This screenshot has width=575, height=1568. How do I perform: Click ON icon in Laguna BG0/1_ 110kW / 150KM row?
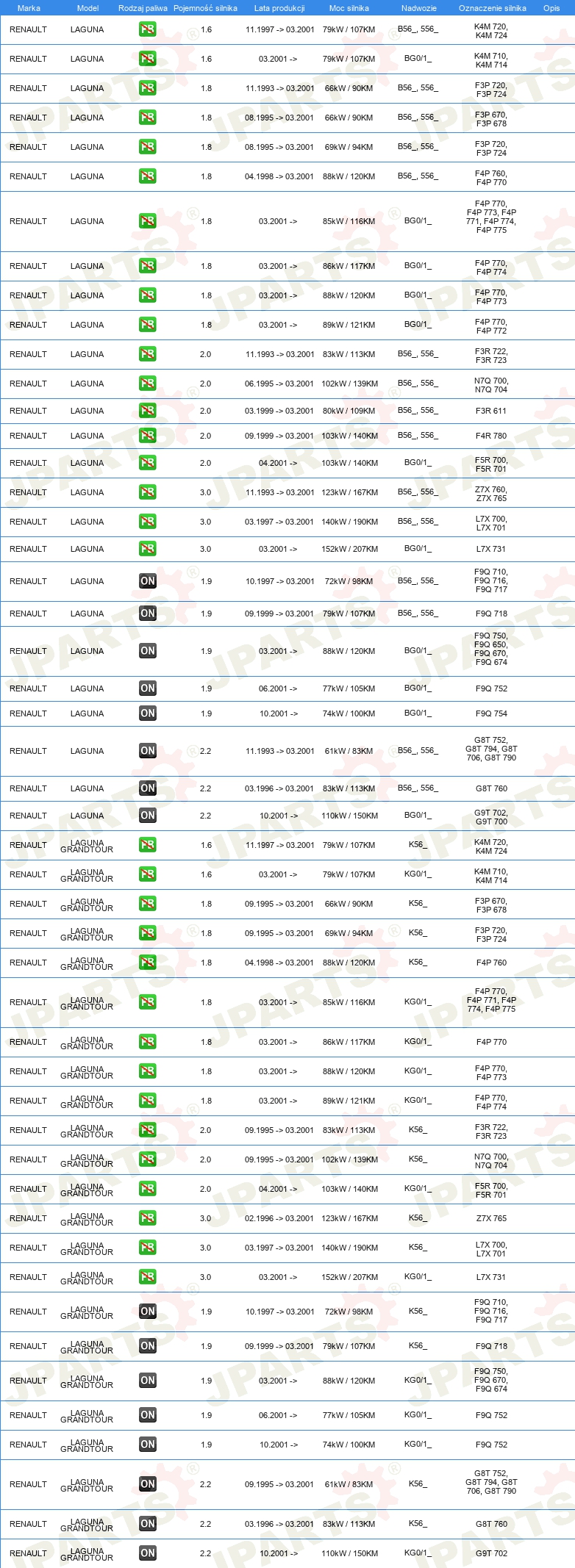point(147,816)
